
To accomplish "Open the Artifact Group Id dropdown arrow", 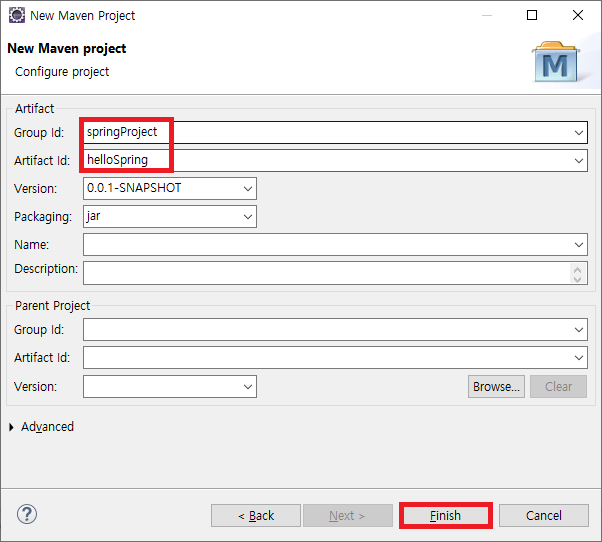I will pos(579,133).
